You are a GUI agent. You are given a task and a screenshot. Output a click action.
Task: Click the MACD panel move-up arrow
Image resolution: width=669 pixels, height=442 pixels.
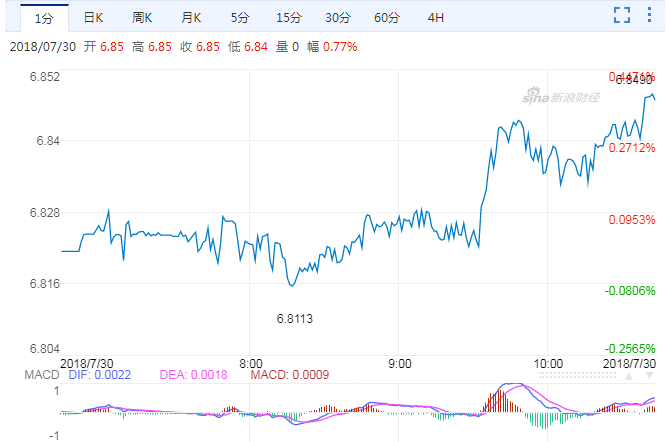(628, 376)
